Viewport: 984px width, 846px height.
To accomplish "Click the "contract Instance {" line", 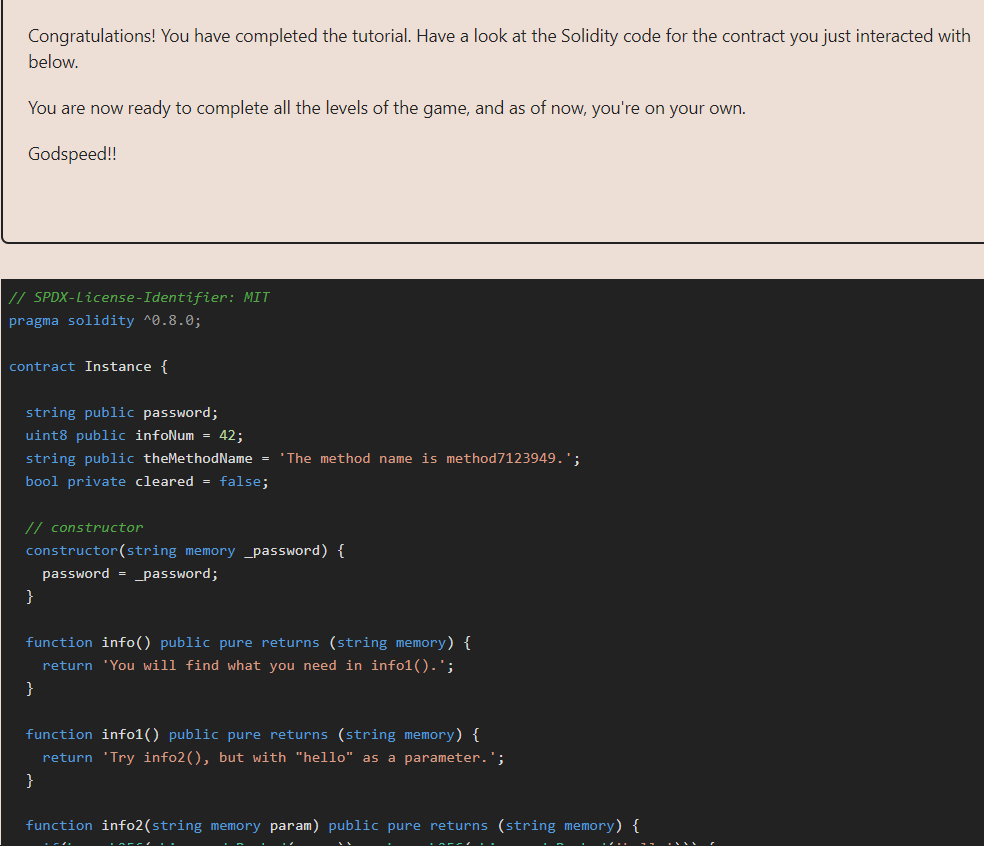I will [88, 366].
